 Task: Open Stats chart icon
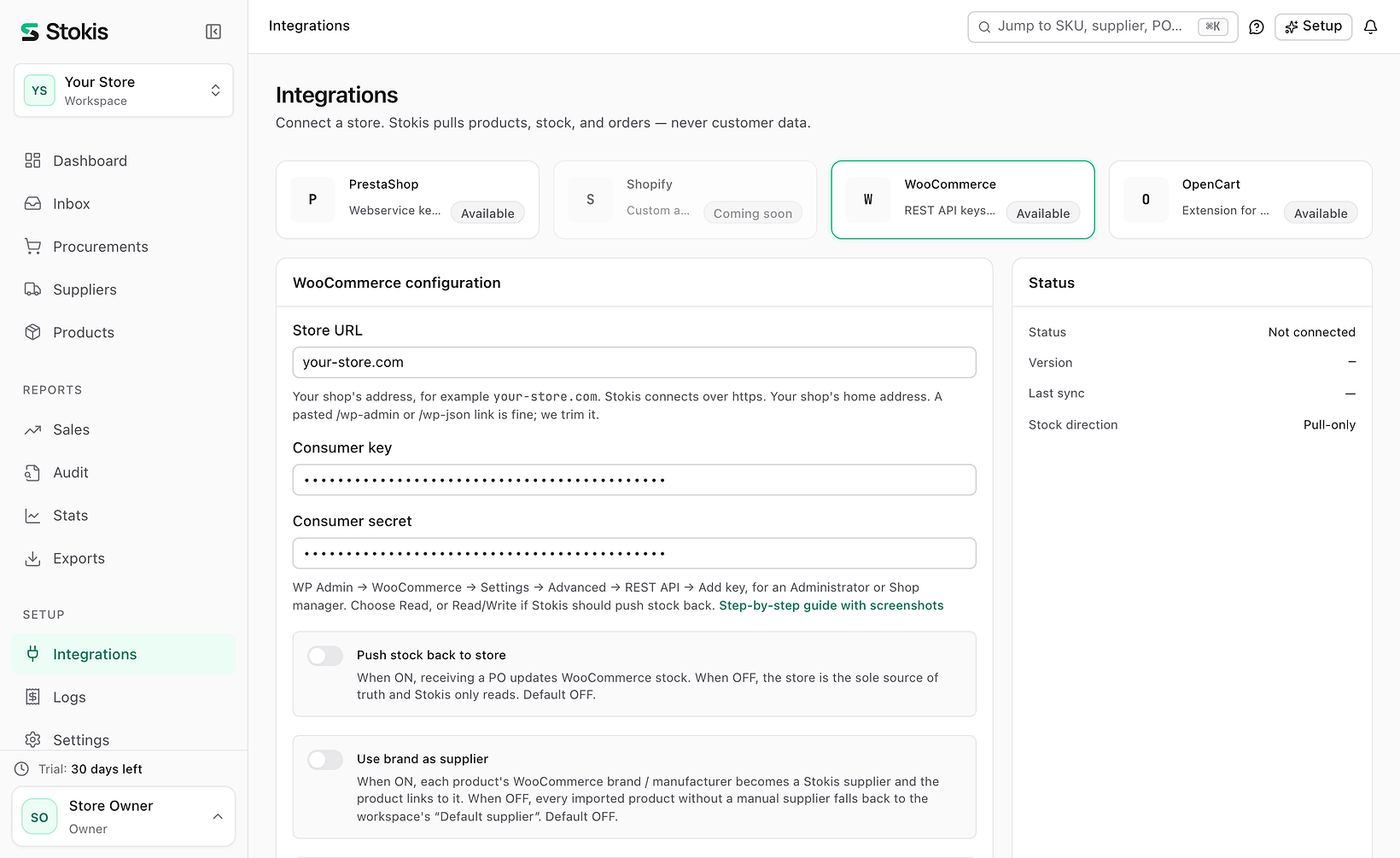(32, 516)
